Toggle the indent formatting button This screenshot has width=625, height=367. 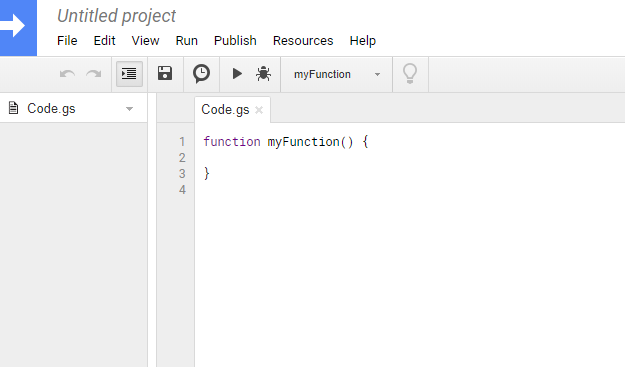(x=129, y=74)
